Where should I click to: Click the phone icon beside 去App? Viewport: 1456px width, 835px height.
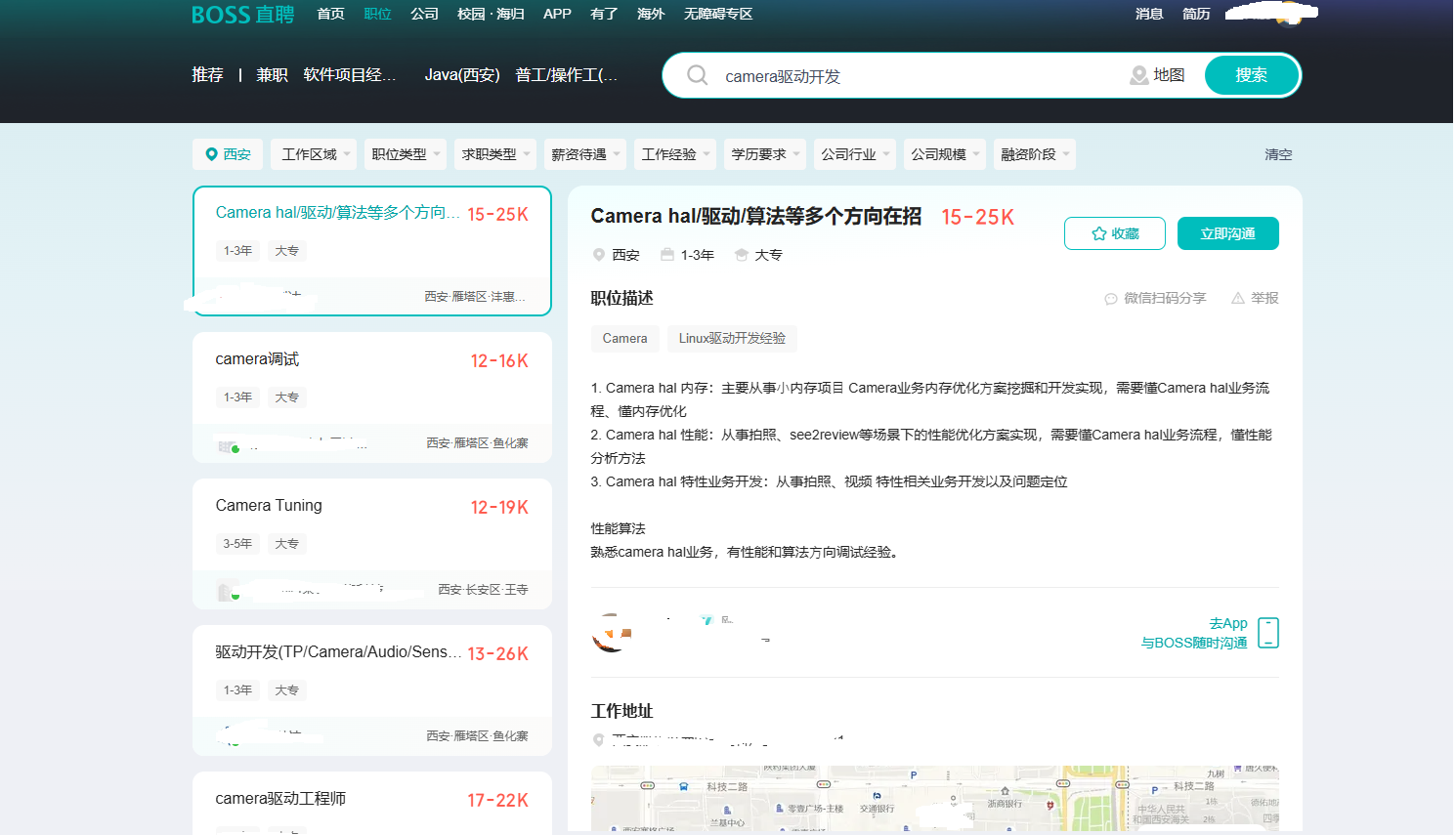pos(1268,633)
